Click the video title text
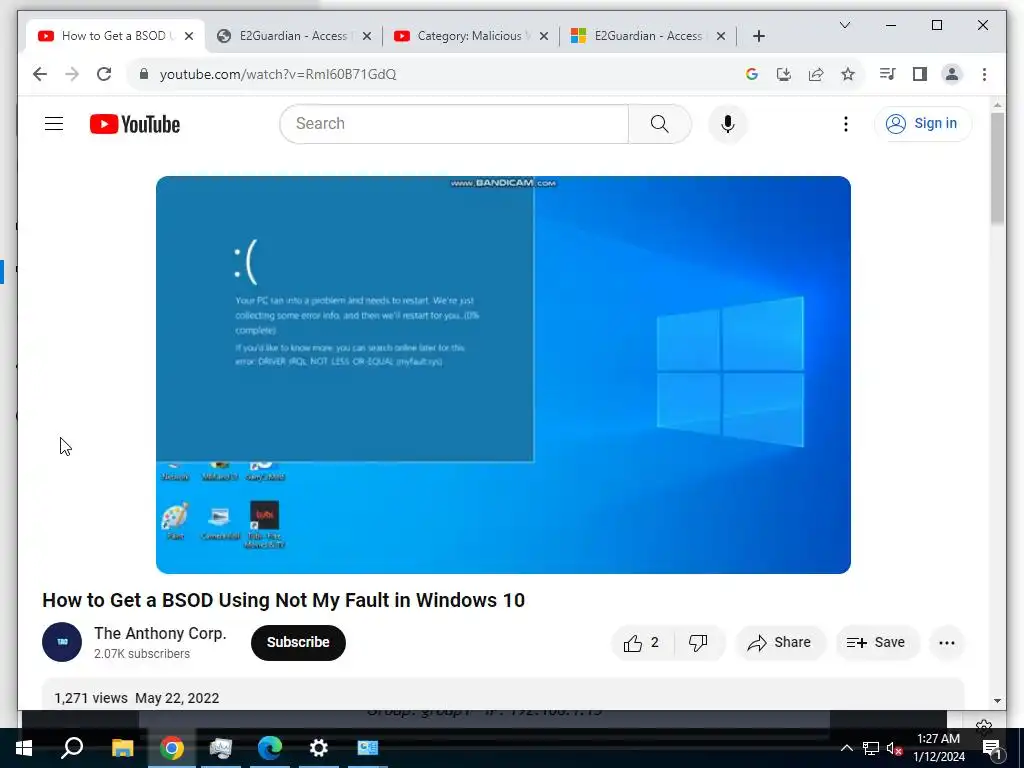 [283, 600]
